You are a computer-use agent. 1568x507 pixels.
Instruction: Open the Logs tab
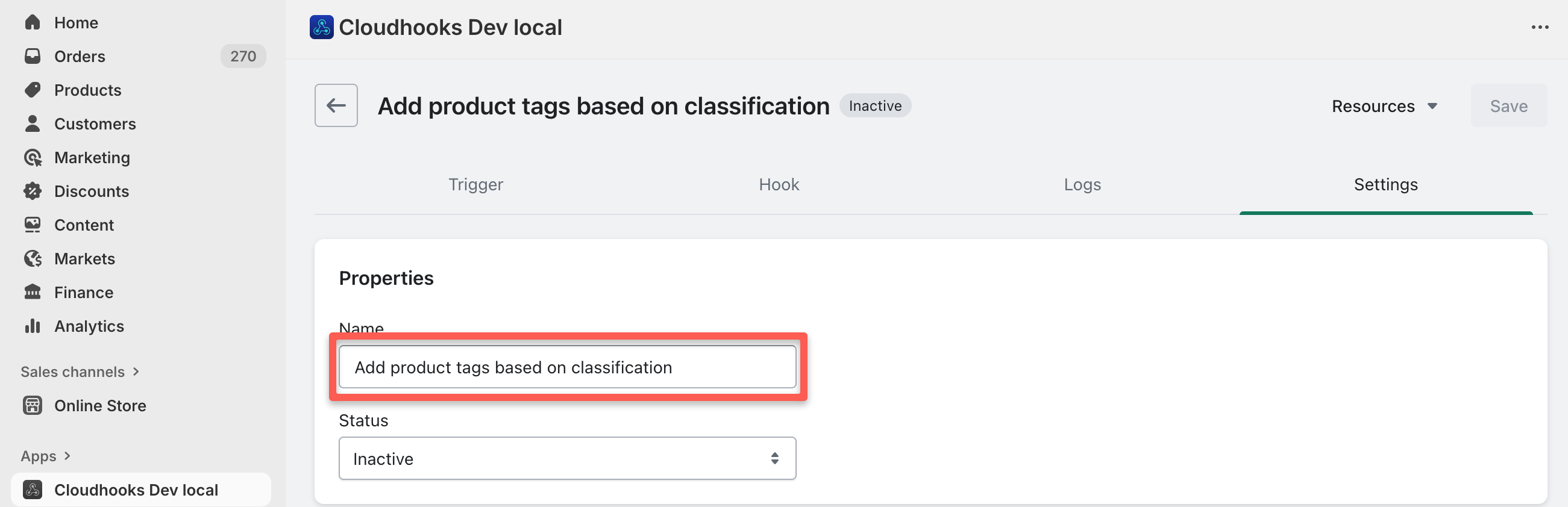[1082, 185]
